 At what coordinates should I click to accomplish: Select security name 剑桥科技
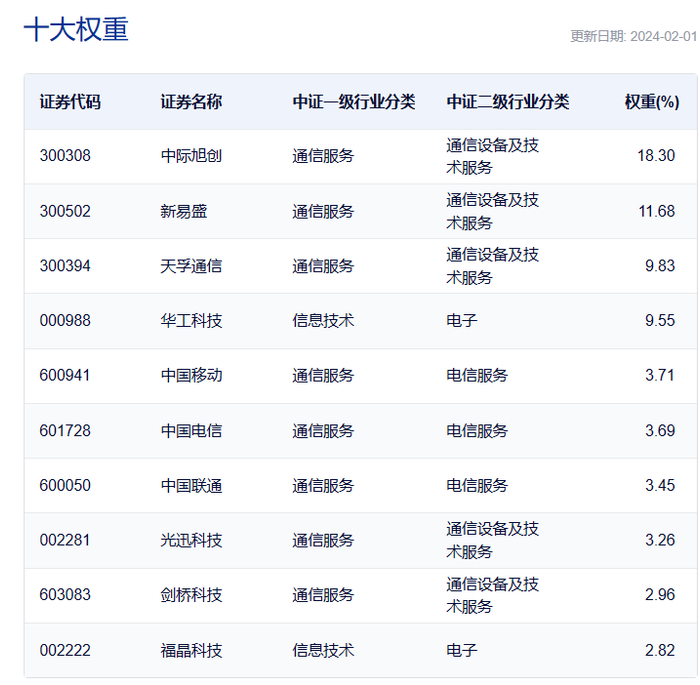pyautogui.click(x=191, y=595)
